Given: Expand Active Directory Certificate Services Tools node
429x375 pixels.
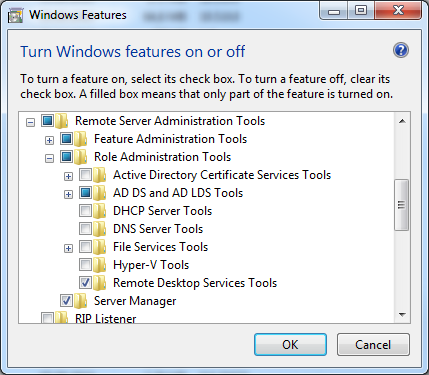Looking at the screenshot, I should 68,176.
